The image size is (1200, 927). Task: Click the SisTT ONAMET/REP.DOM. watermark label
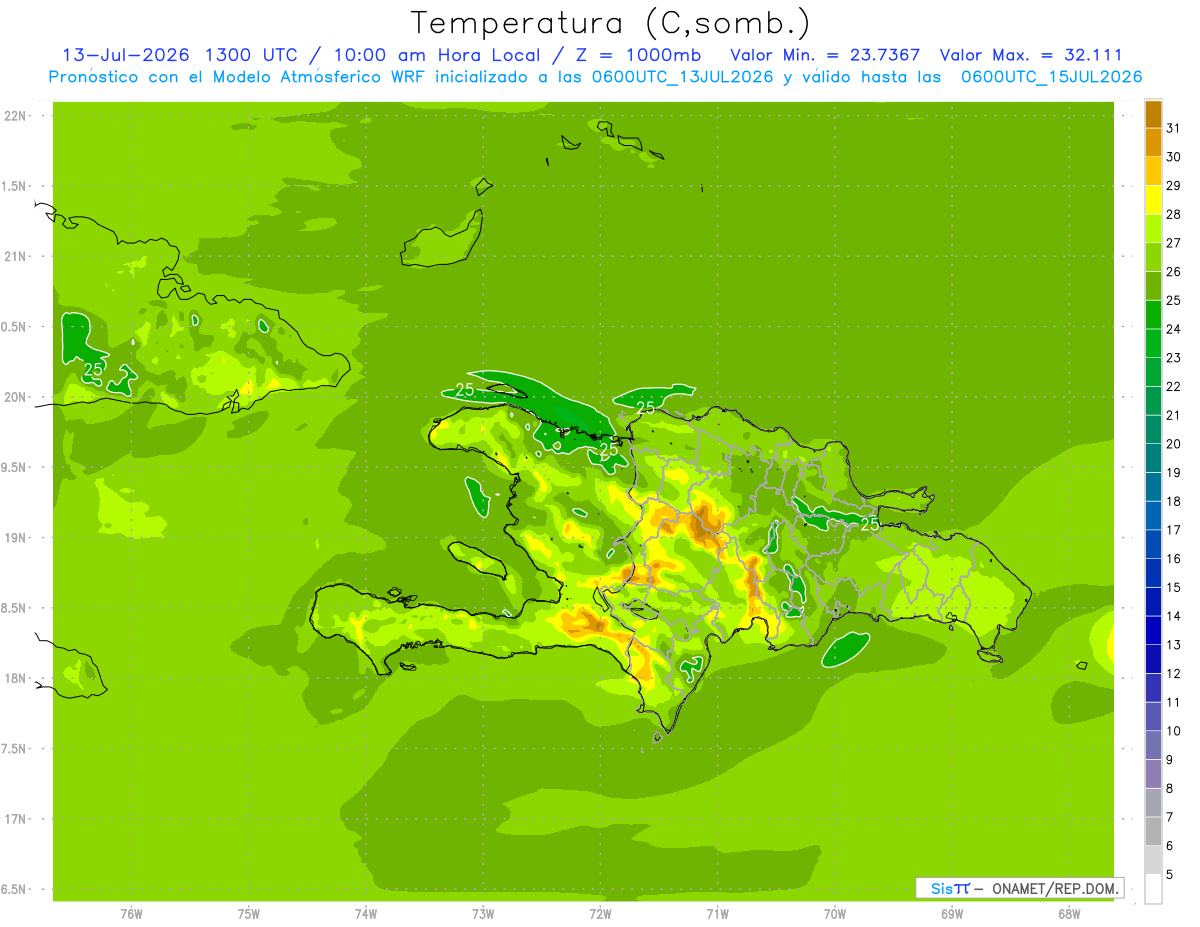(1019, 888)
